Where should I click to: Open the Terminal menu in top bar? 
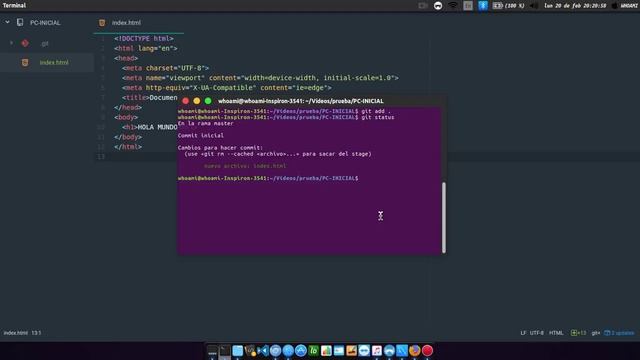click(14, 5)
